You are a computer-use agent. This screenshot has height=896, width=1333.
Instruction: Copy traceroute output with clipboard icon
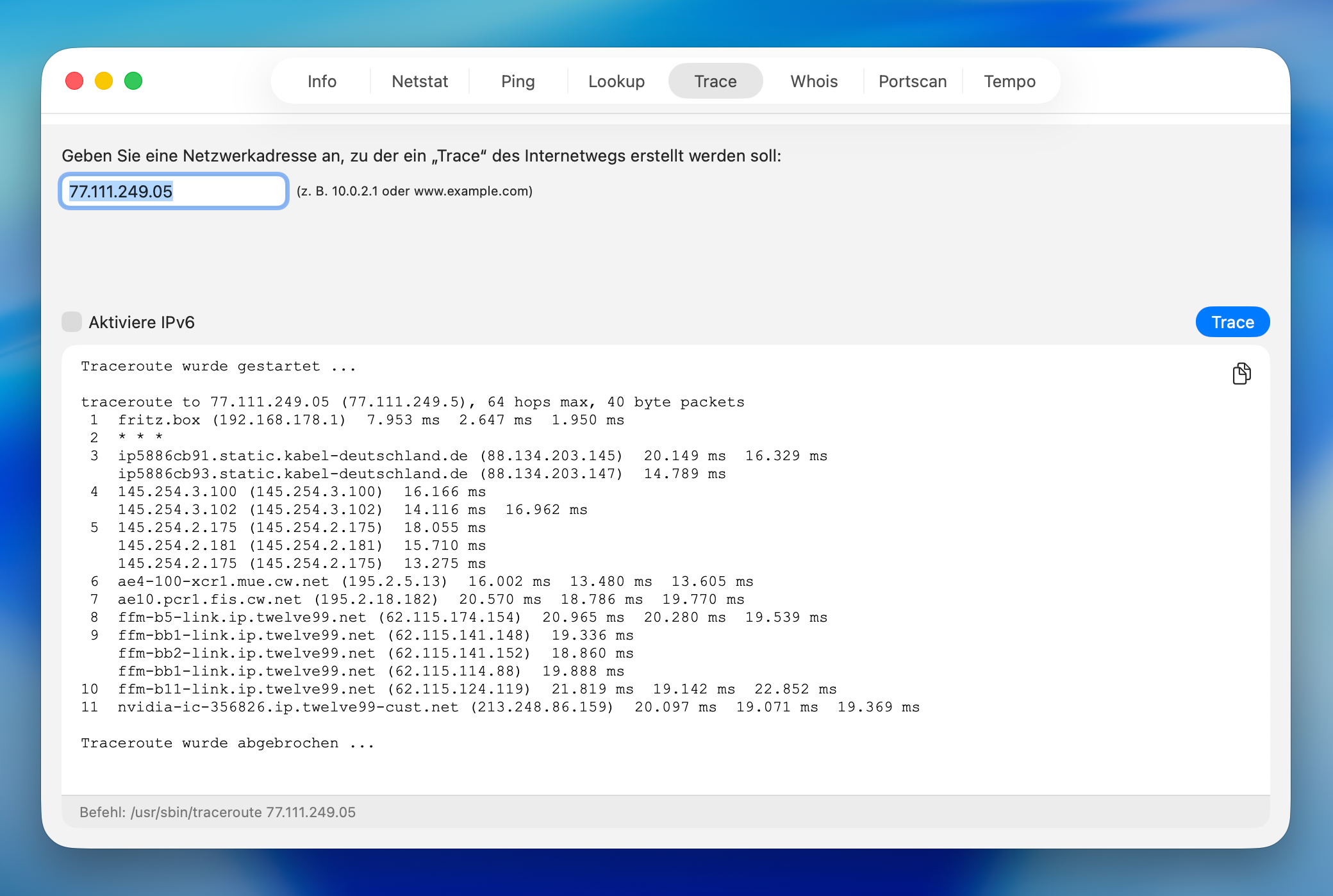tap(1241, 373)
